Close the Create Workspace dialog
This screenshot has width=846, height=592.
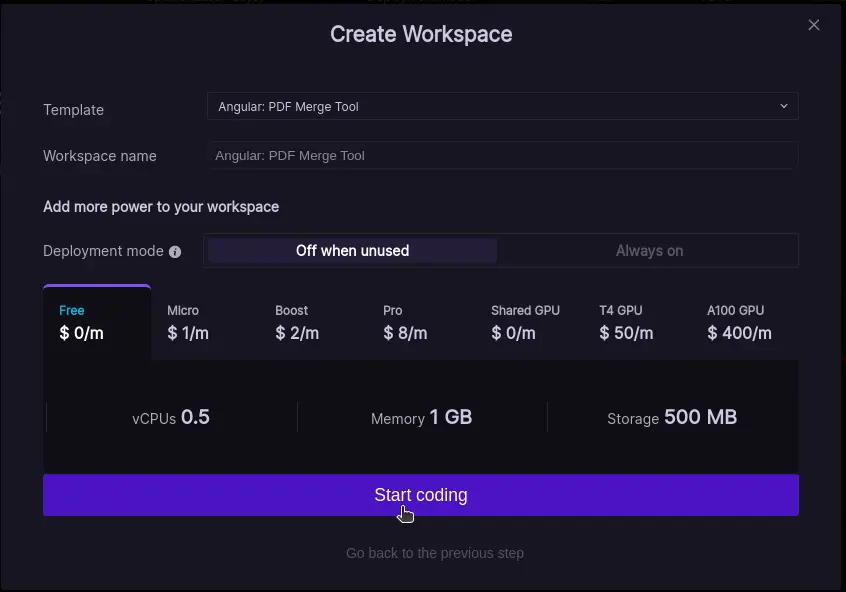click(x=814, y=25)
